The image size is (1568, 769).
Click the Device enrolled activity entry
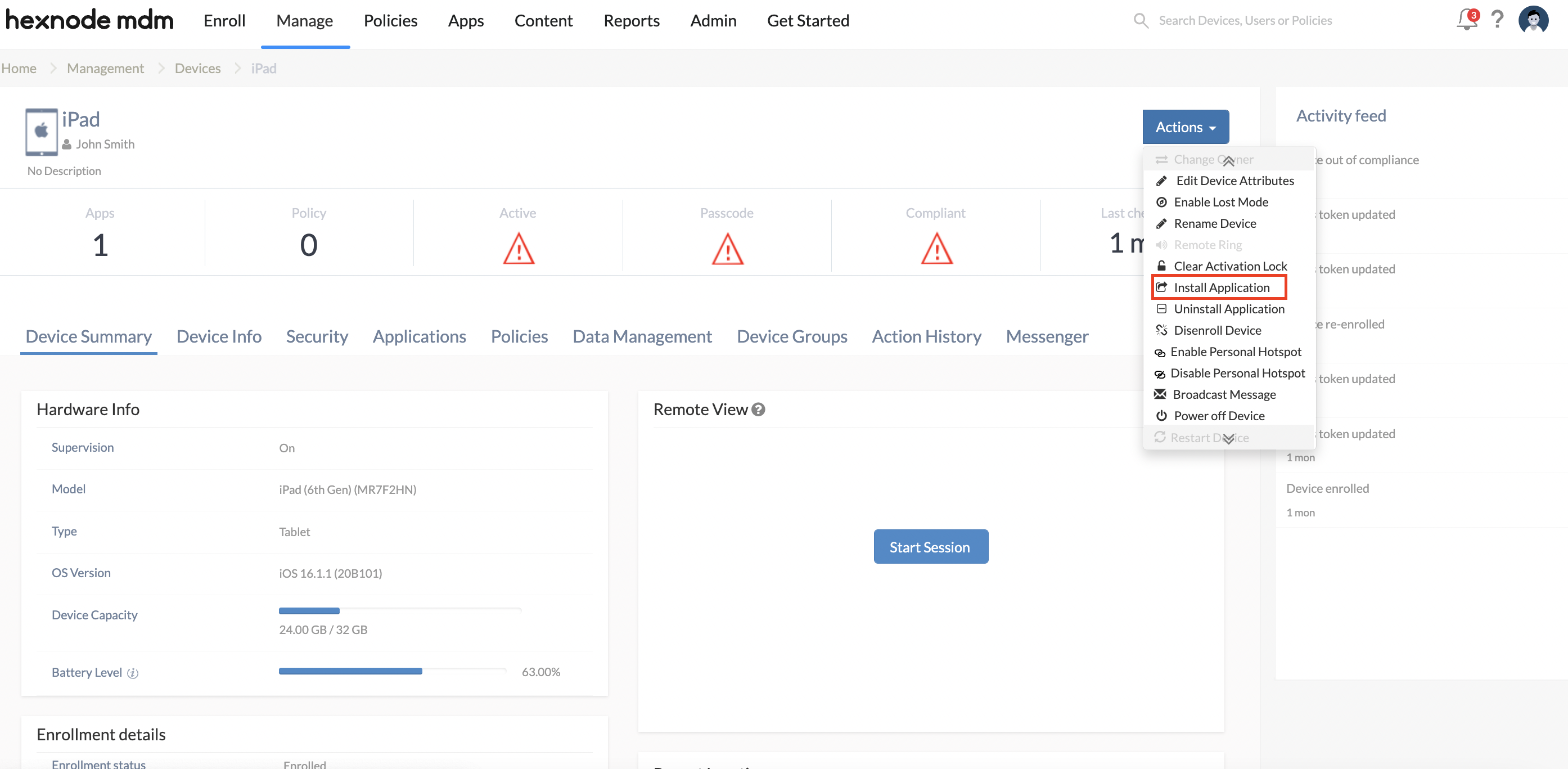pyautogui.click(x=1327, y=488)
